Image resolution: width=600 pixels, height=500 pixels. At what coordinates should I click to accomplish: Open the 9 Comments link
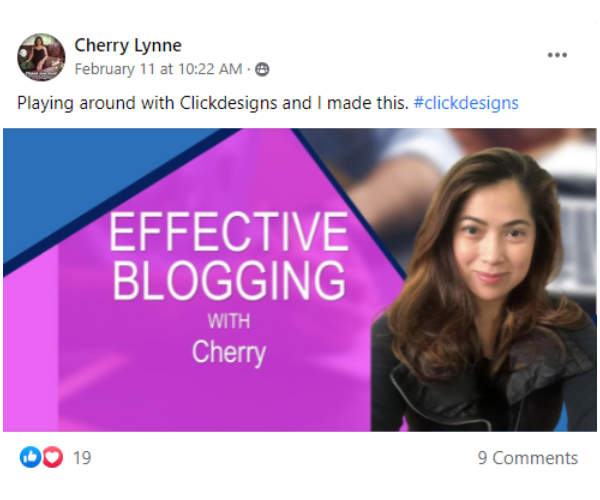point(528,458)
